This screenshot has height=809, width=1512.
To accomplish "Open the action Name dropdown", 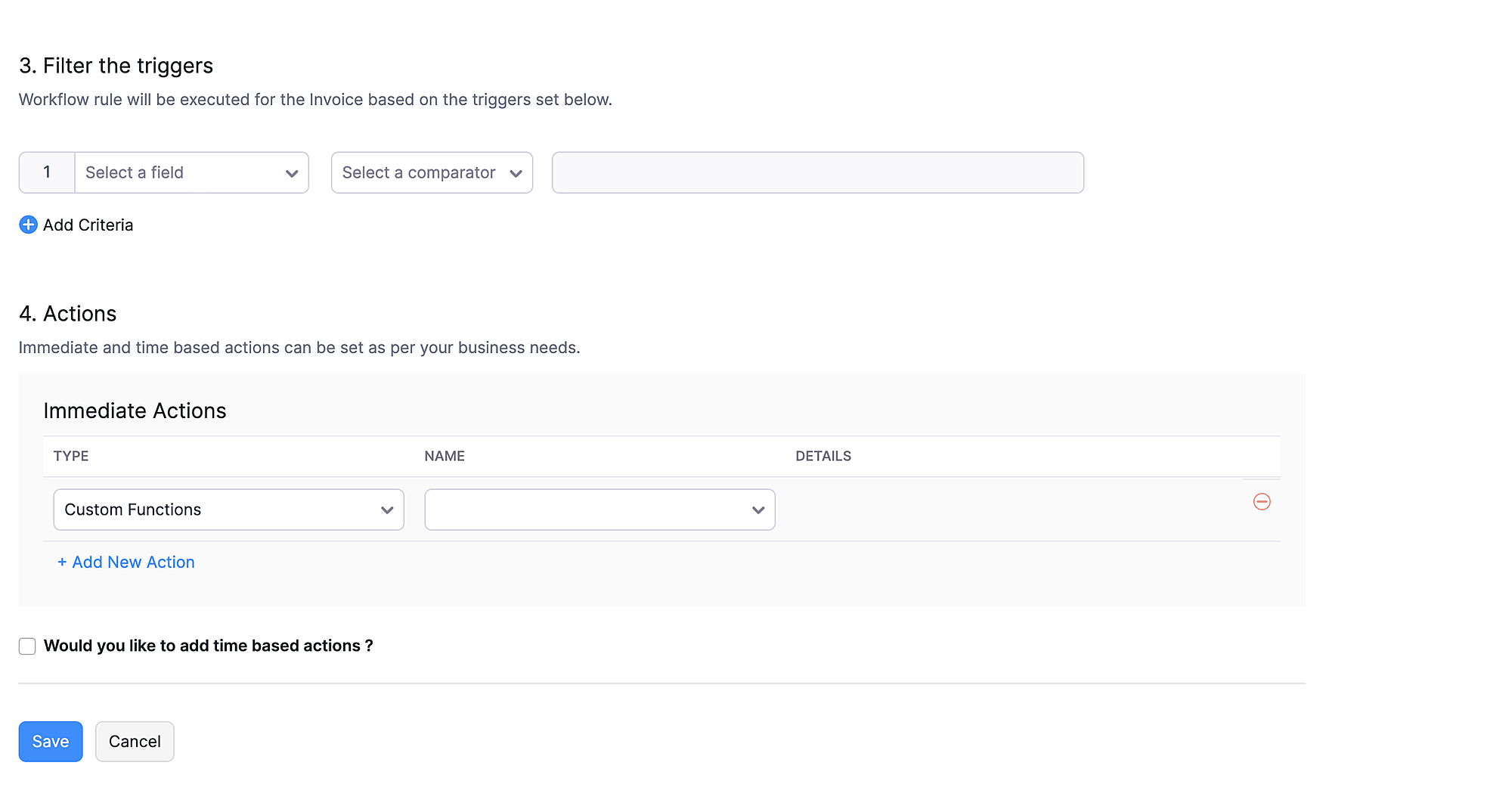I will pyautogui.click(x=590, y=510).
